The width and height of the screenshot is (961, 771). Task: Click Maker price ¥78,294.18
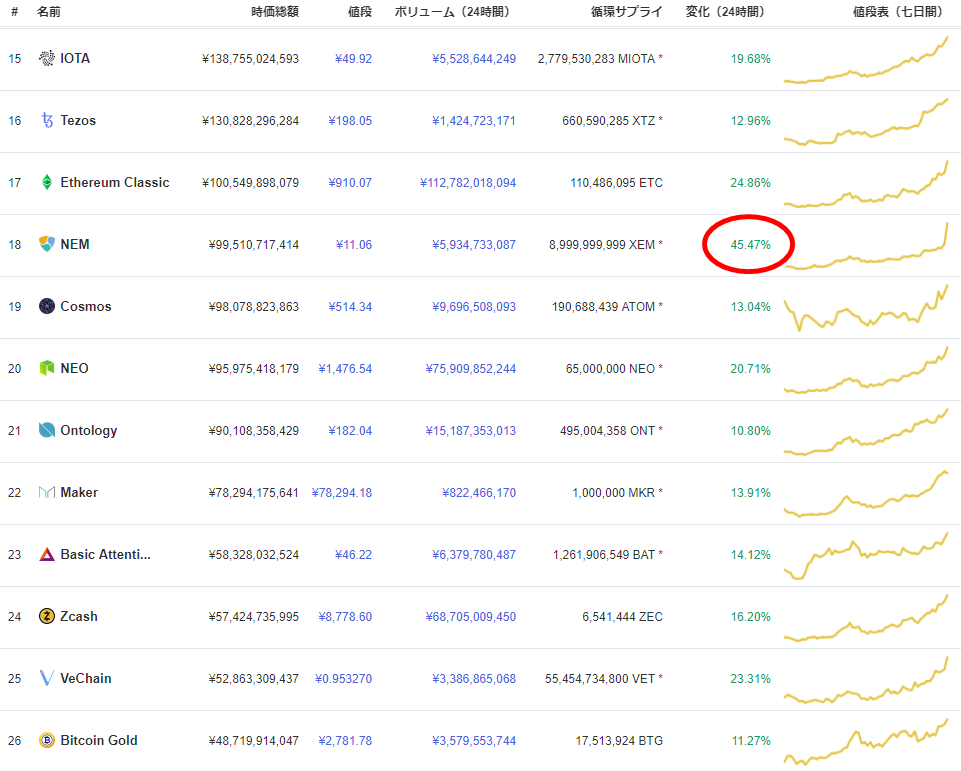(341, 493)
